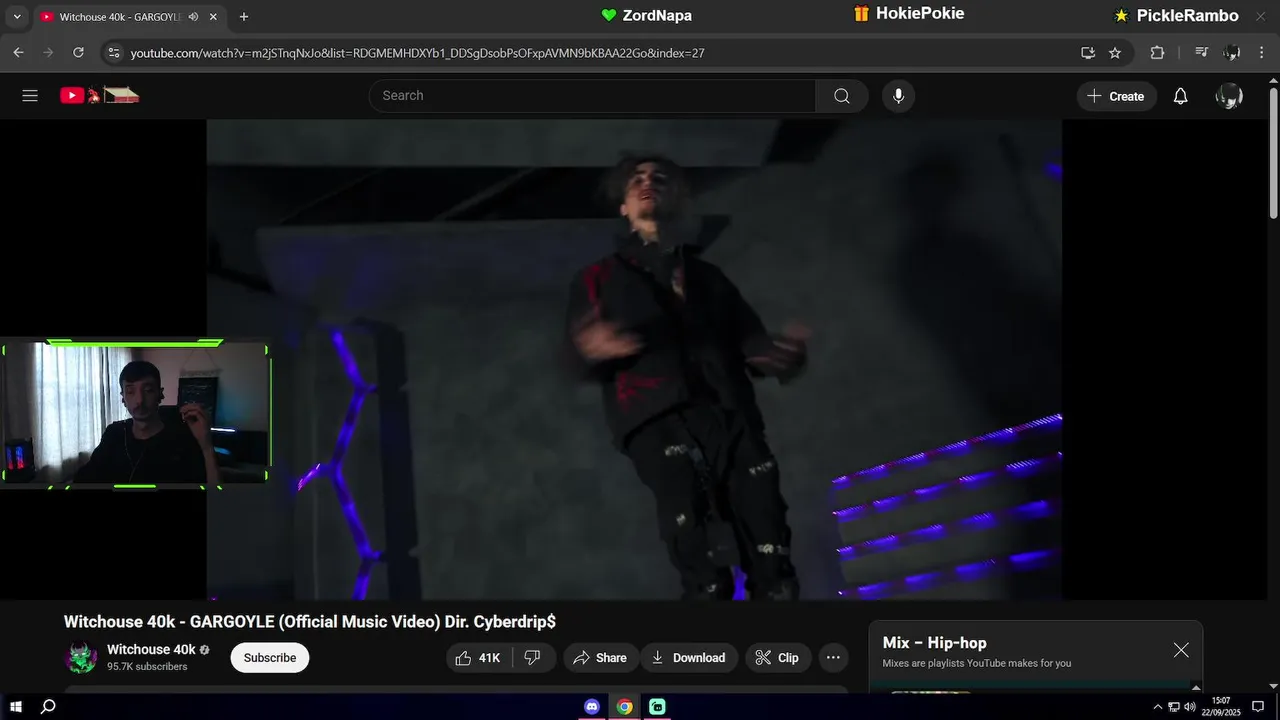This screenshot has height=720, width=1280.
Task: Install YouTube app icon in address bar
Action: 1088,53
